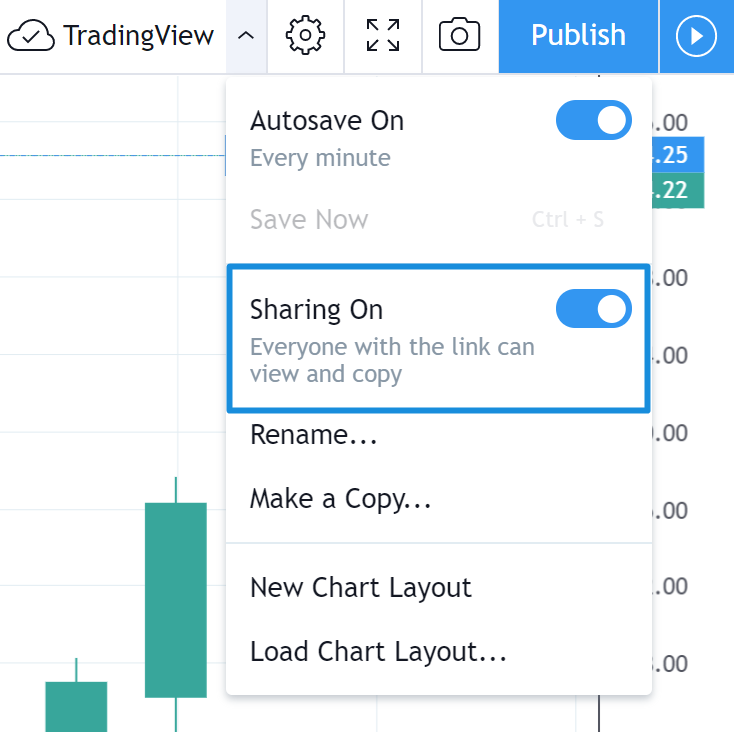Open Load Chart Layout... dialog
Image resolution: width=734 pixels, height=732 pixels.
tap(378, 652)
